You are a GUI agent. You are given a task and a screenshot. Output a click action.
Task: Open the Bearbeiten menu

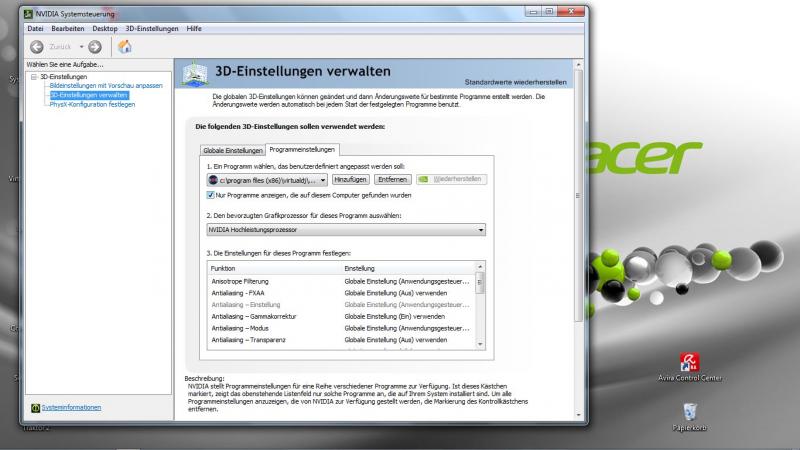click(x=67, y=29)
